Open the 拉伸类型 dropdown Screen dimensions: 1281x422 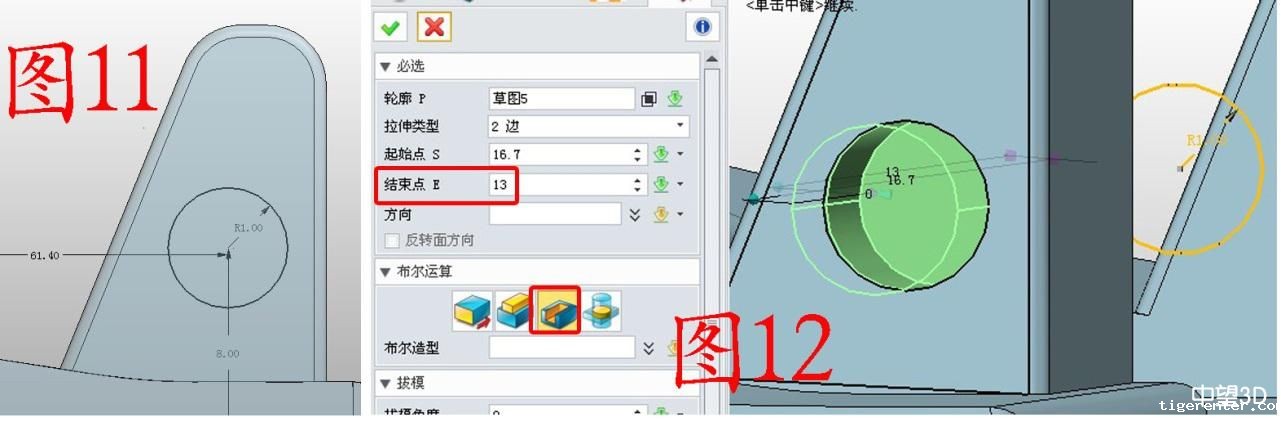coord(588,126)
